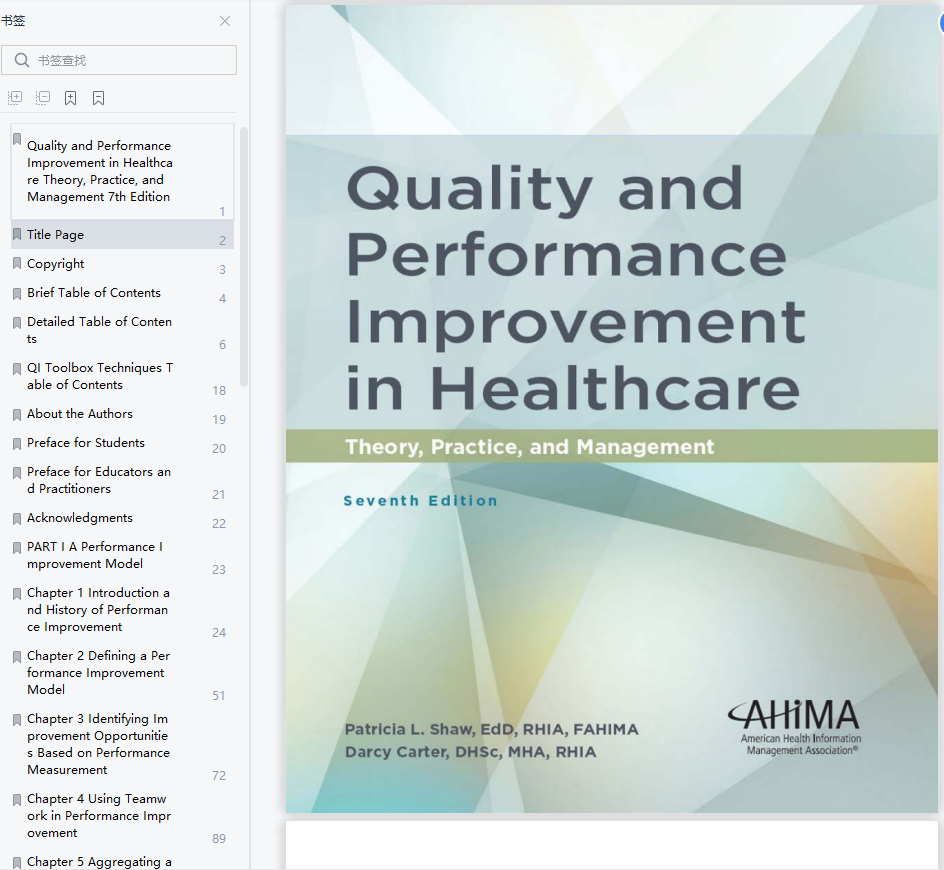Close the bookmarks panel
Viewport: 944px width, 870px height.
point(225,21)
